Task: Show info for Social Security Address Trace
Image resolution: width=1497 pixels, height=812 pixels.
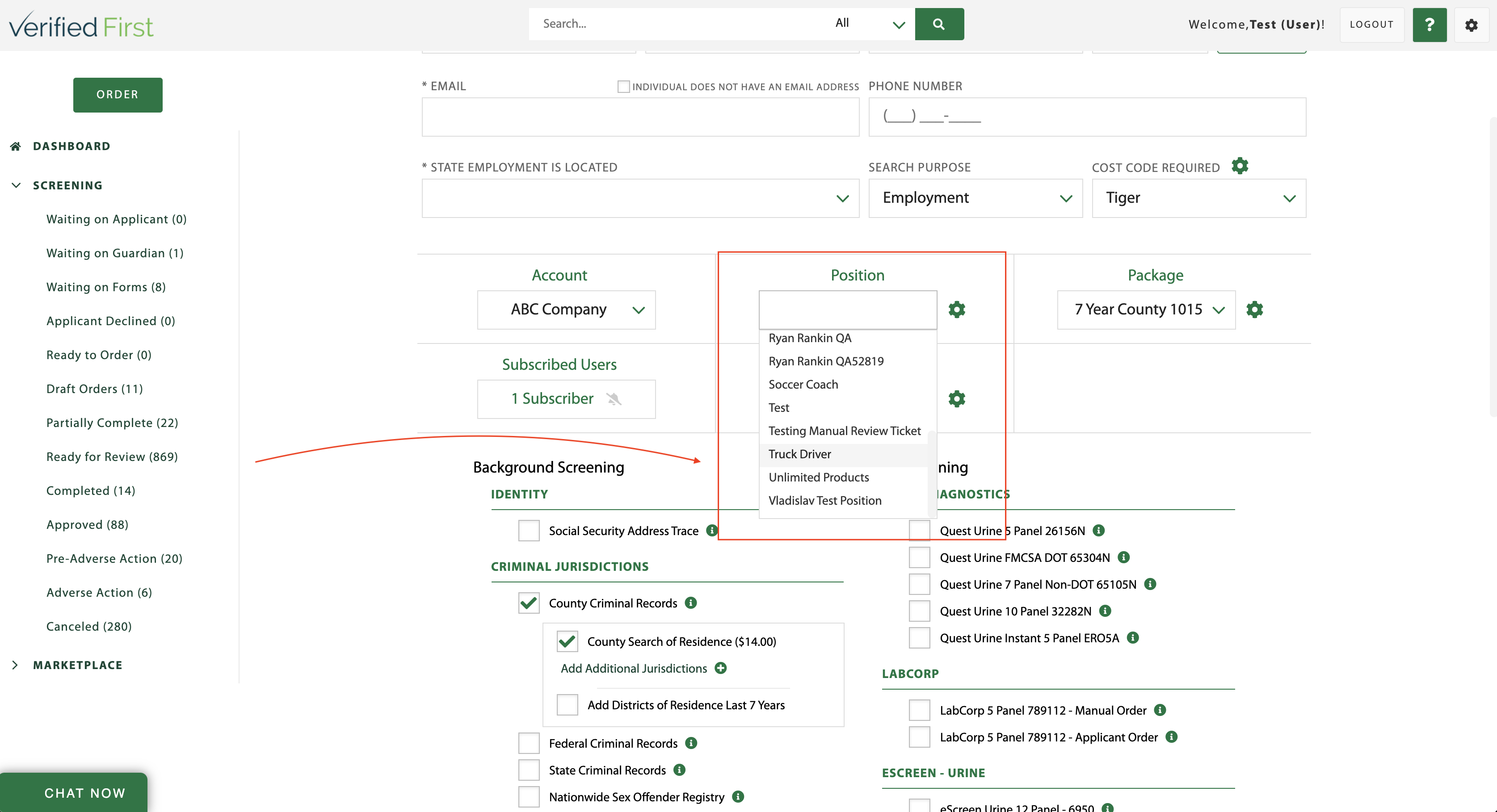Action: point(711,530)
